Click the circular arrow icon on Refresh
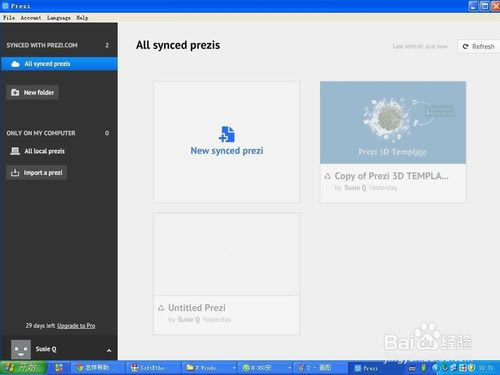Viewport: 500px width, 375px height. click(x=465, y=46)
